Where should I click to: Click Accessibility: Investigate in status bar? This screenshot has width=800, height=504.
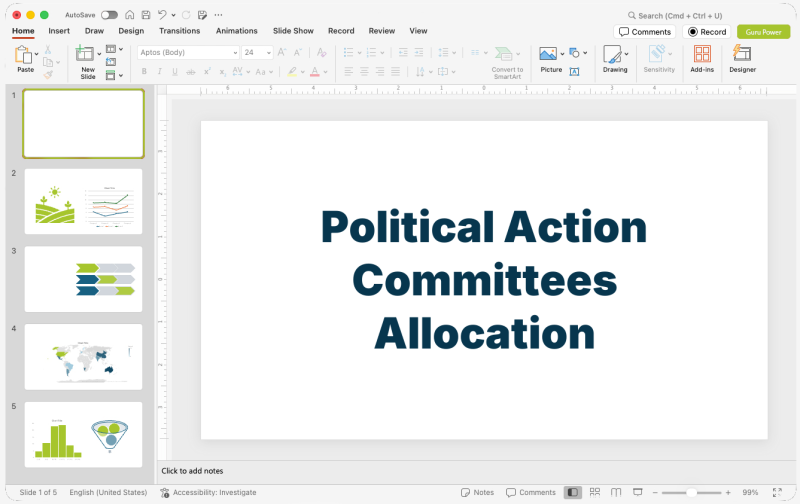click(x=208, y=492)
